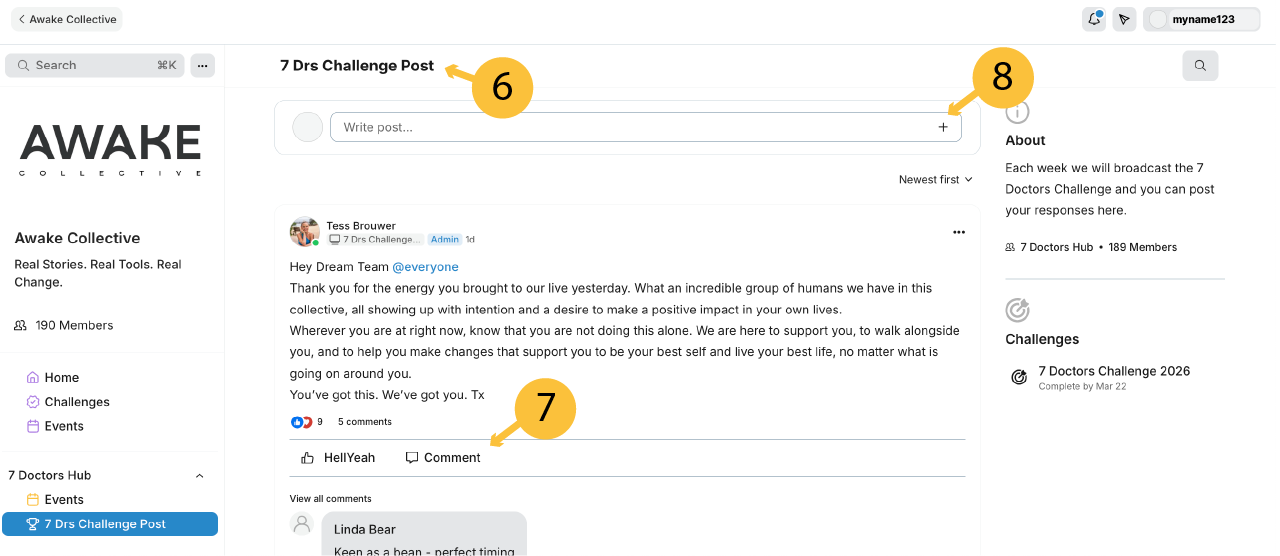Open sidebar three-dot options menu
Screen dimensions: 1280x556
202,65
